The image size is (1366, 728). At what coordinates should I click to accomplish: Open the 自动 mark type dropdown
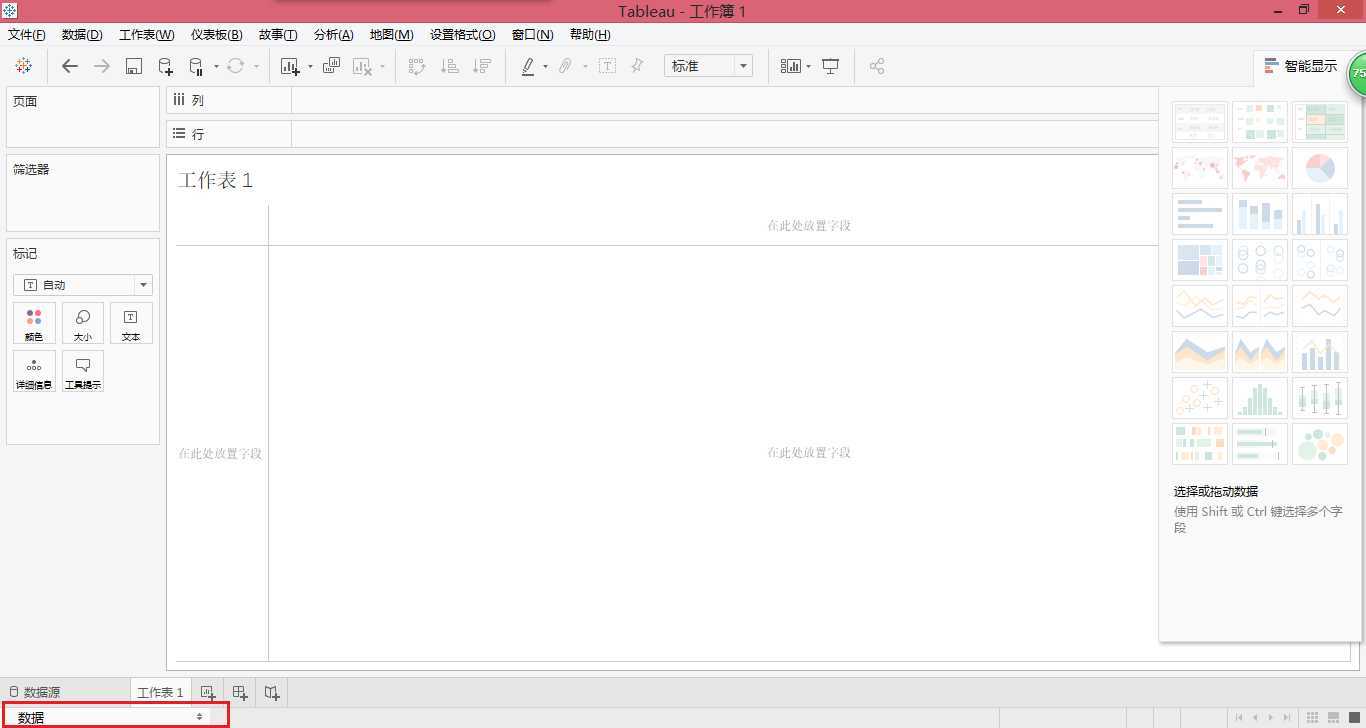(x=83, y=285)
